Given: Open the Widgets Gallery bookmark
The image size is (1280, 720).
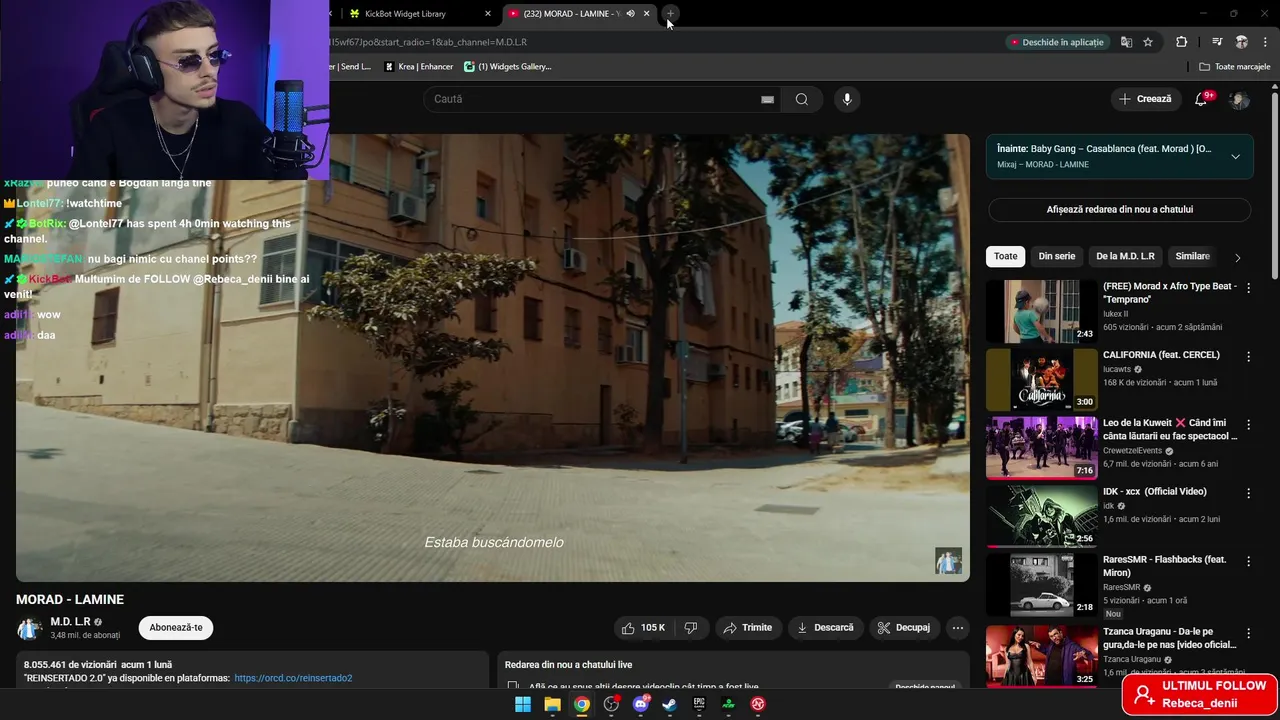Looking at the screenshot, I should 508,67.
